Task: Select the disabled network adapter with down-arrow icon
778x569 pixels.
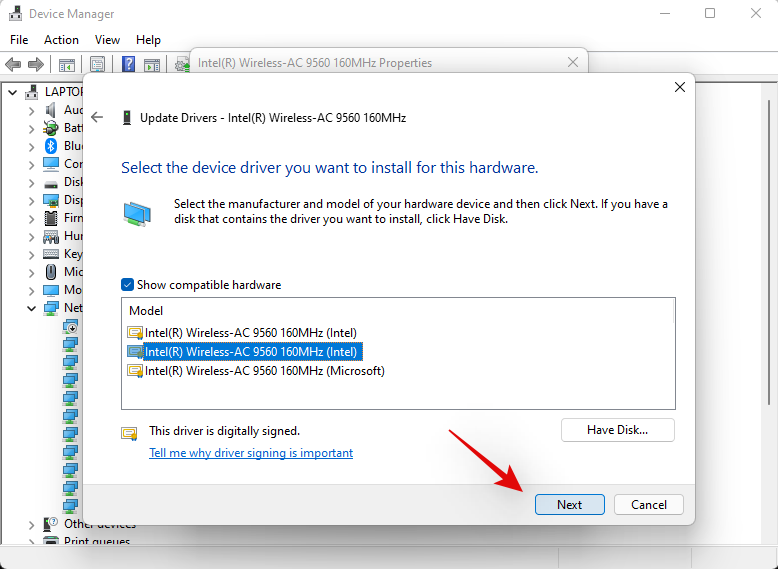Action: (x=70, y=326)
